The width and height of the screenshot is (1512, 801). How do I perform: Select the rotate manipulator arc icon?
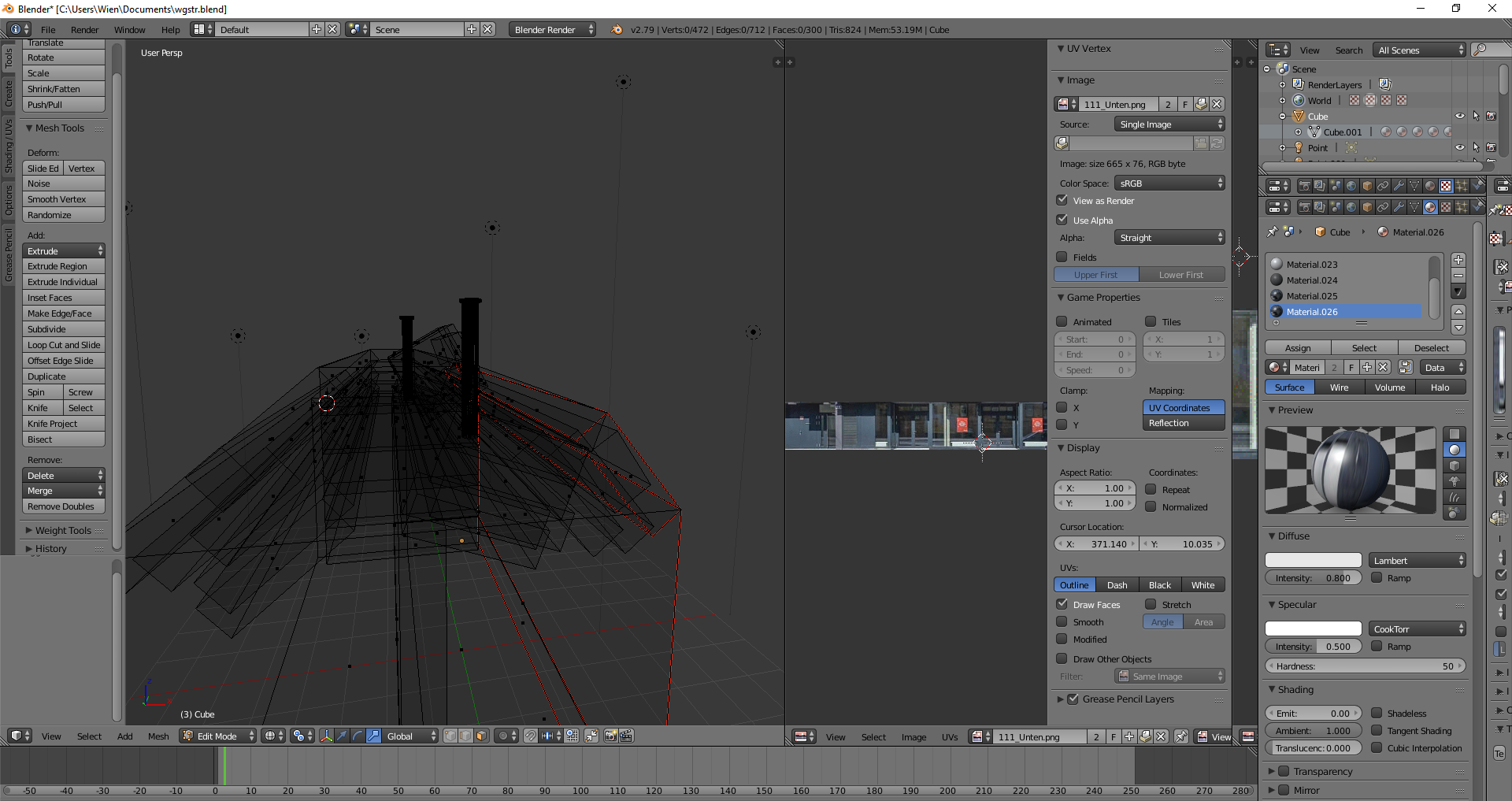pyautogui.click(x=358, y=736)
